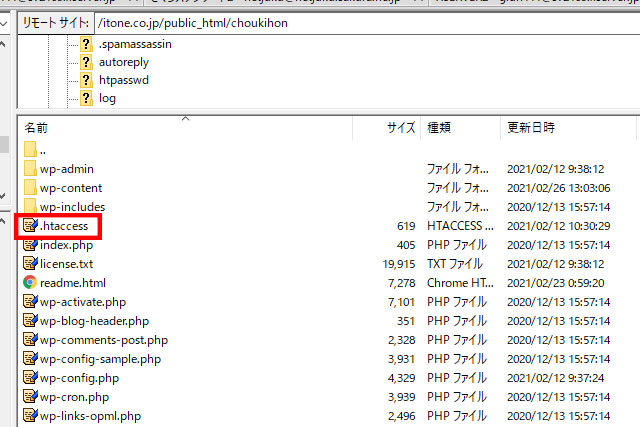The image size is (640, 427).
Task: Select the .htaccess file name
Action: (x=64, y=226)
